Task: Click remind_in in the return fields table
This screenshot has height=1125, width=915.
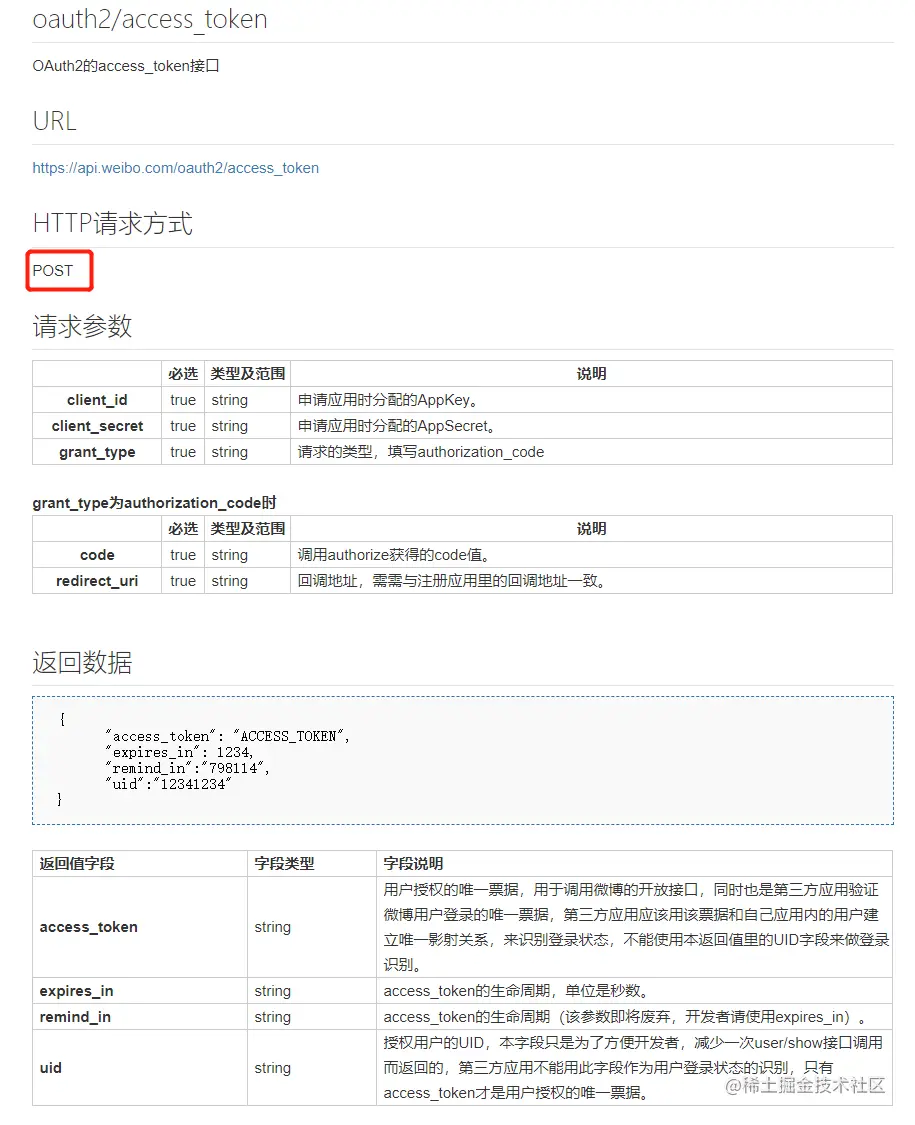Action: tap(75, 1016)
